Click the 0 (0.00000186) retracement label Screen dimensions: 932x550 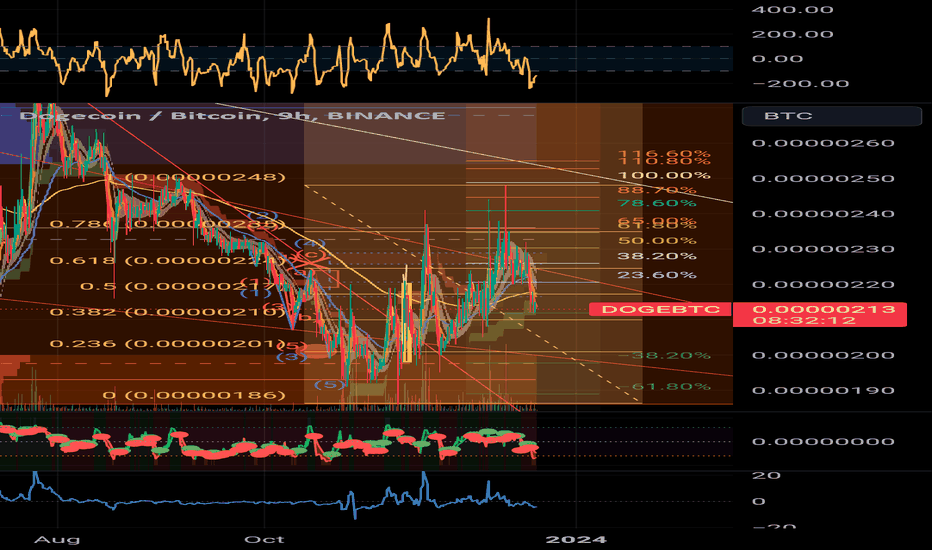pyautogui.click(x=194, y=395)
